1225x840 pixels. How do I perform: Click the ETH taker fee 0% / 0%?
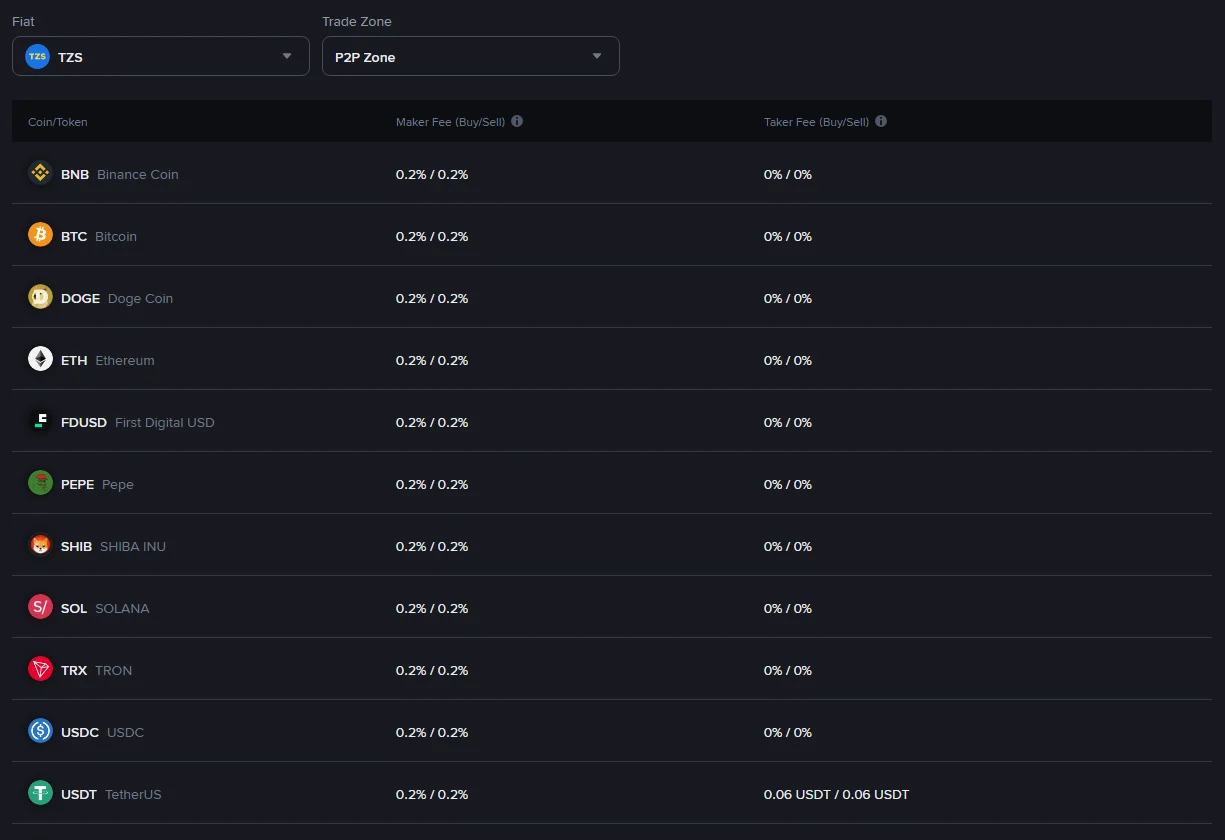point(788,360)
